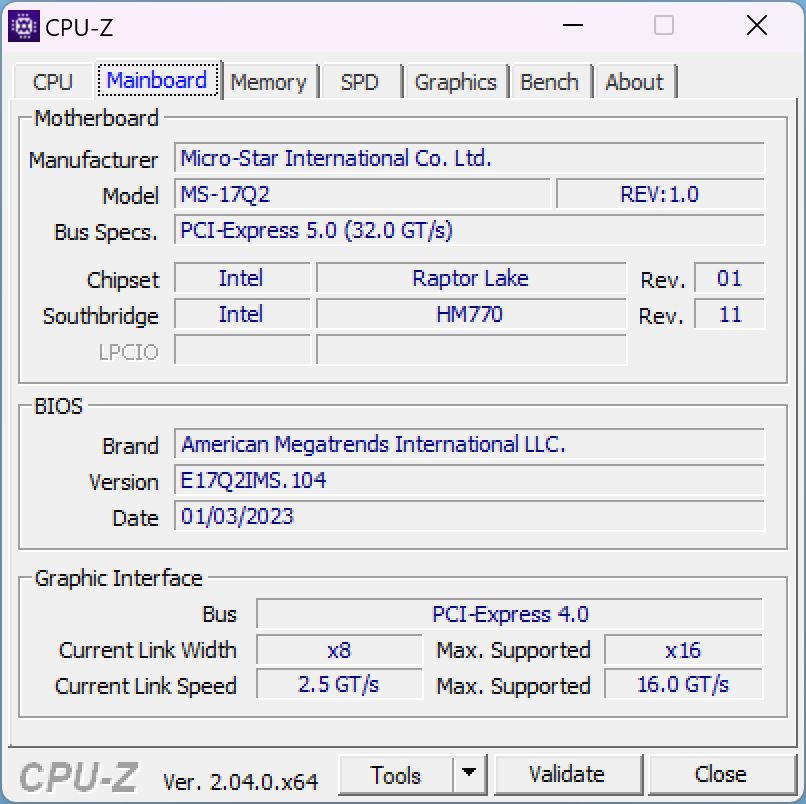Screen dimensions: 806x804
Task: Click the Southbridge vendor Intel field
Action: [x=242, y=314]
